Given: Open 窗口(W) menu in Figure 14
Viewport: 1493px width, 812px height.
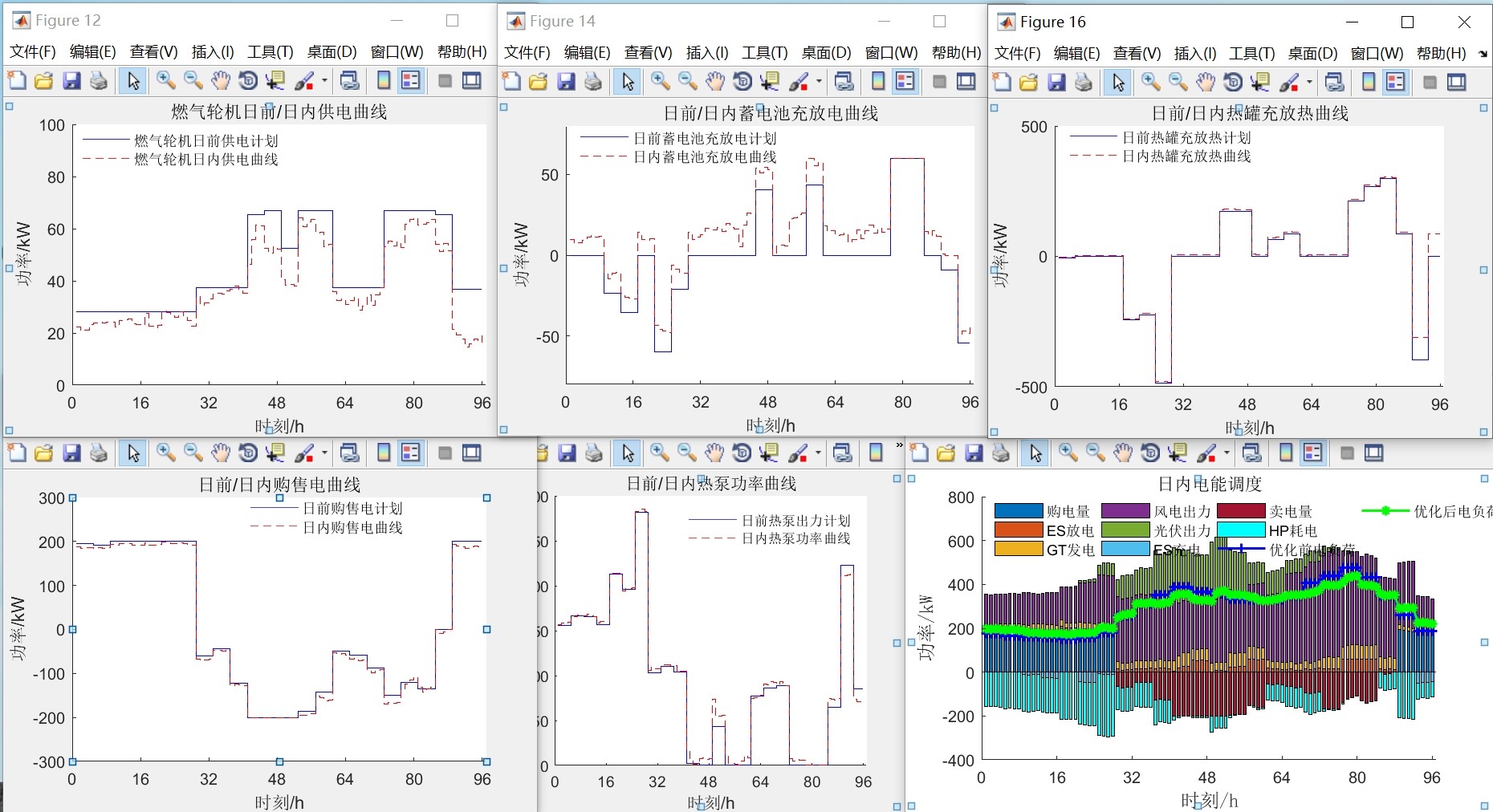Looking at the screenshot, I should point(891,53).
